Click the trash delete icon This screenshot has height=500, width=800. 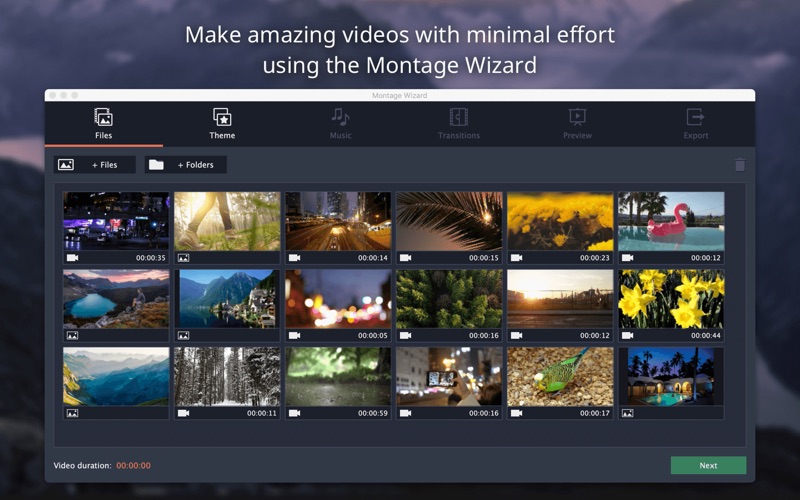point(740,165)
